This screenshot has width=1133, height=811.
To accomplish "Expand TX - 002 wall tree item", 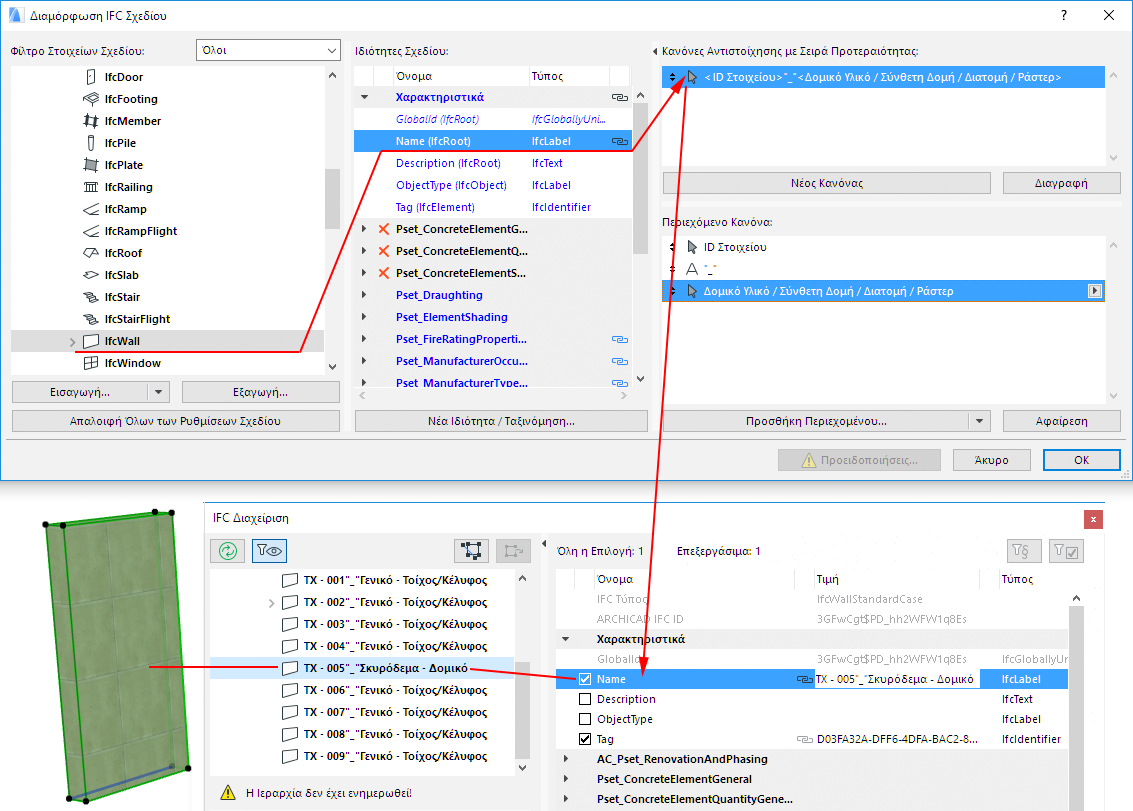I will pos(272,603).
